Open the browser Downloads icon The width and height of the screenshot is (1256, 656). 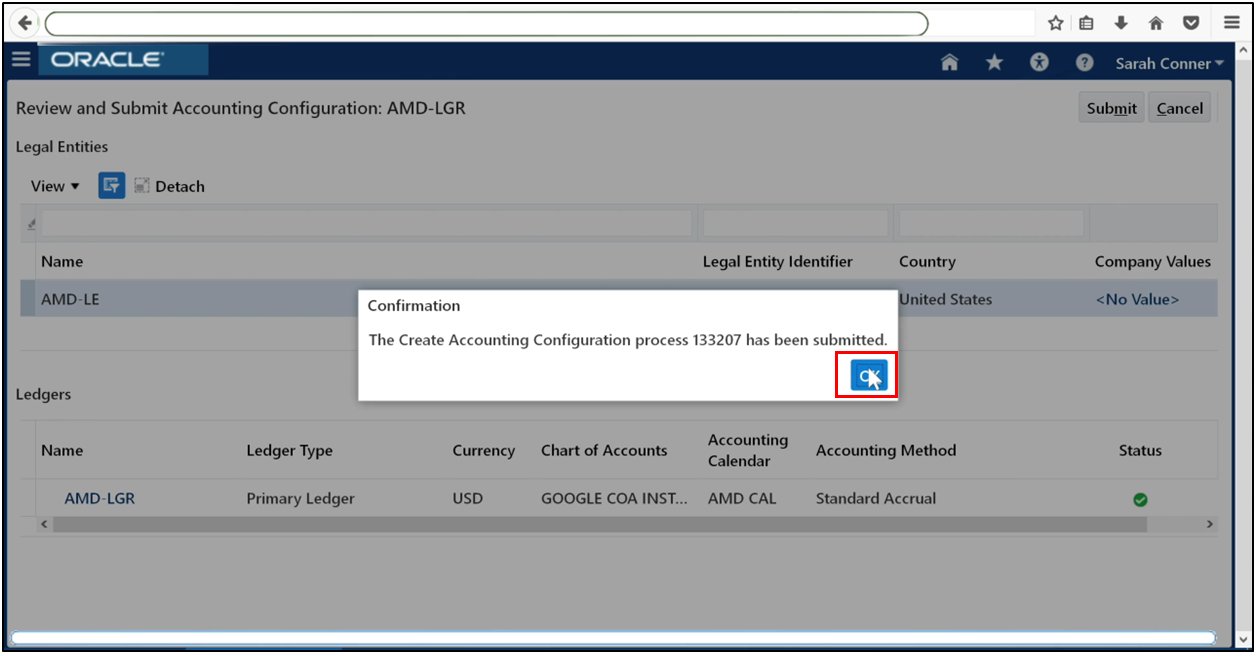1122,21
